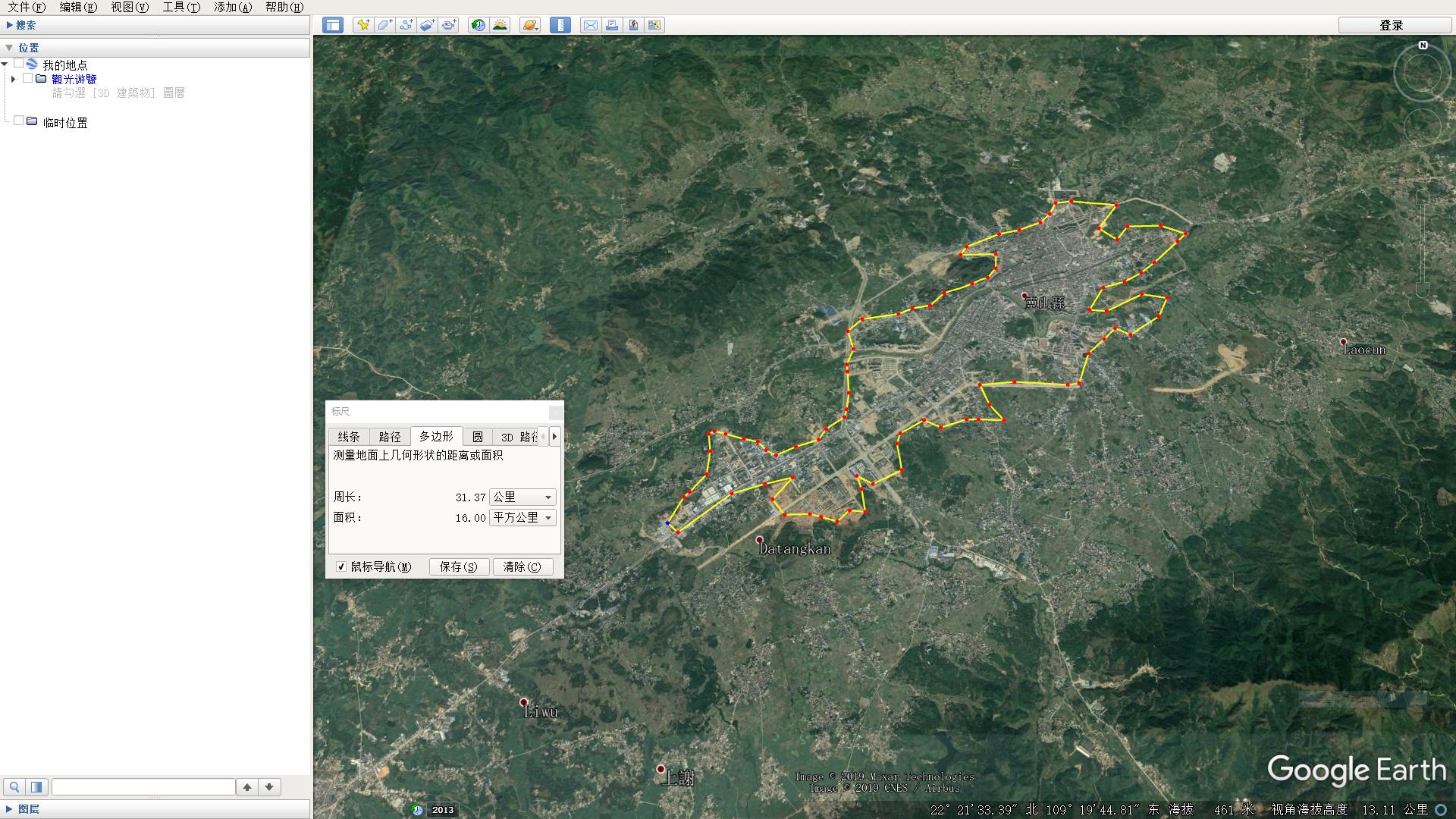Viewport: 1456px width, 819px height.
Task: Add a placemark using the yellow pin tool
Action: pos(362,24)
